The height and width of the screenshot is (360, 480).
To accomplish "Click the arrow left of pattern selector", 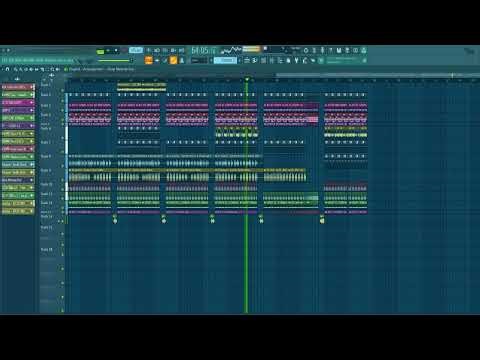I will coord(211,60).
